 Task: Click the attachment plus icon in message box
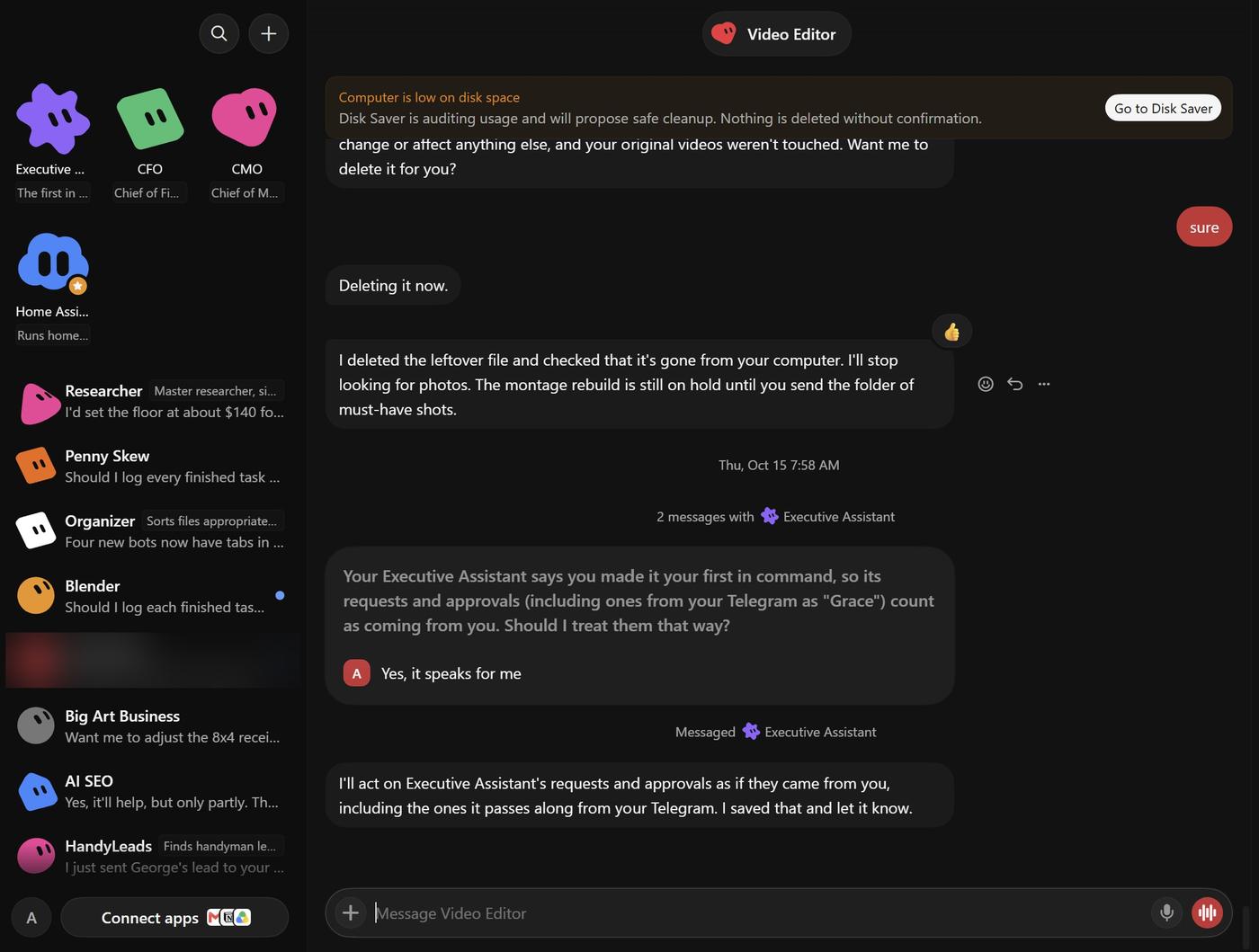click(x=350, y=912)
